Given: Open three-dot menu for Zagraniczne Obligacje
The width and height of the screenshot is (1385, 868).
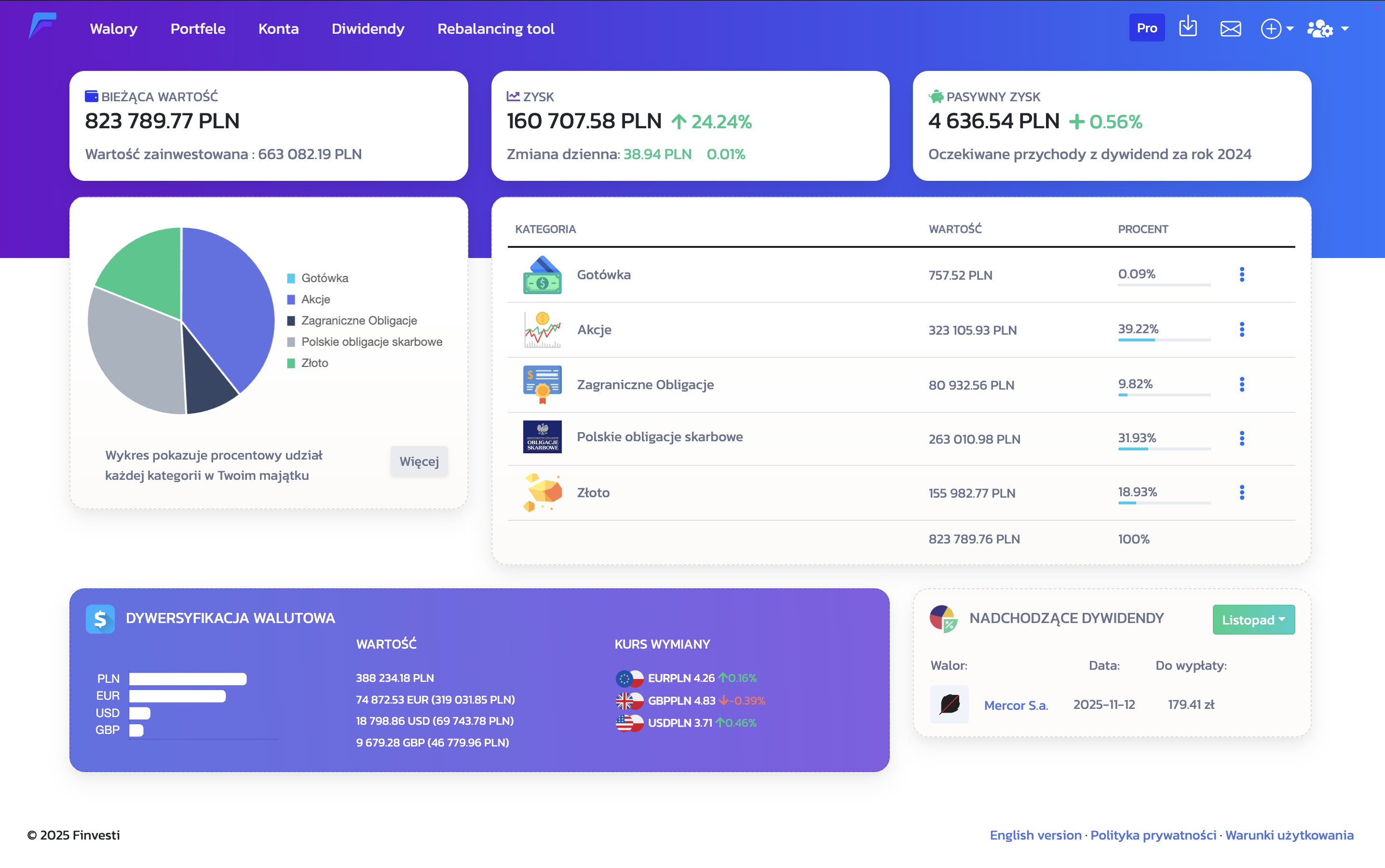Looking at the screenshot, I should [1241, 384].
